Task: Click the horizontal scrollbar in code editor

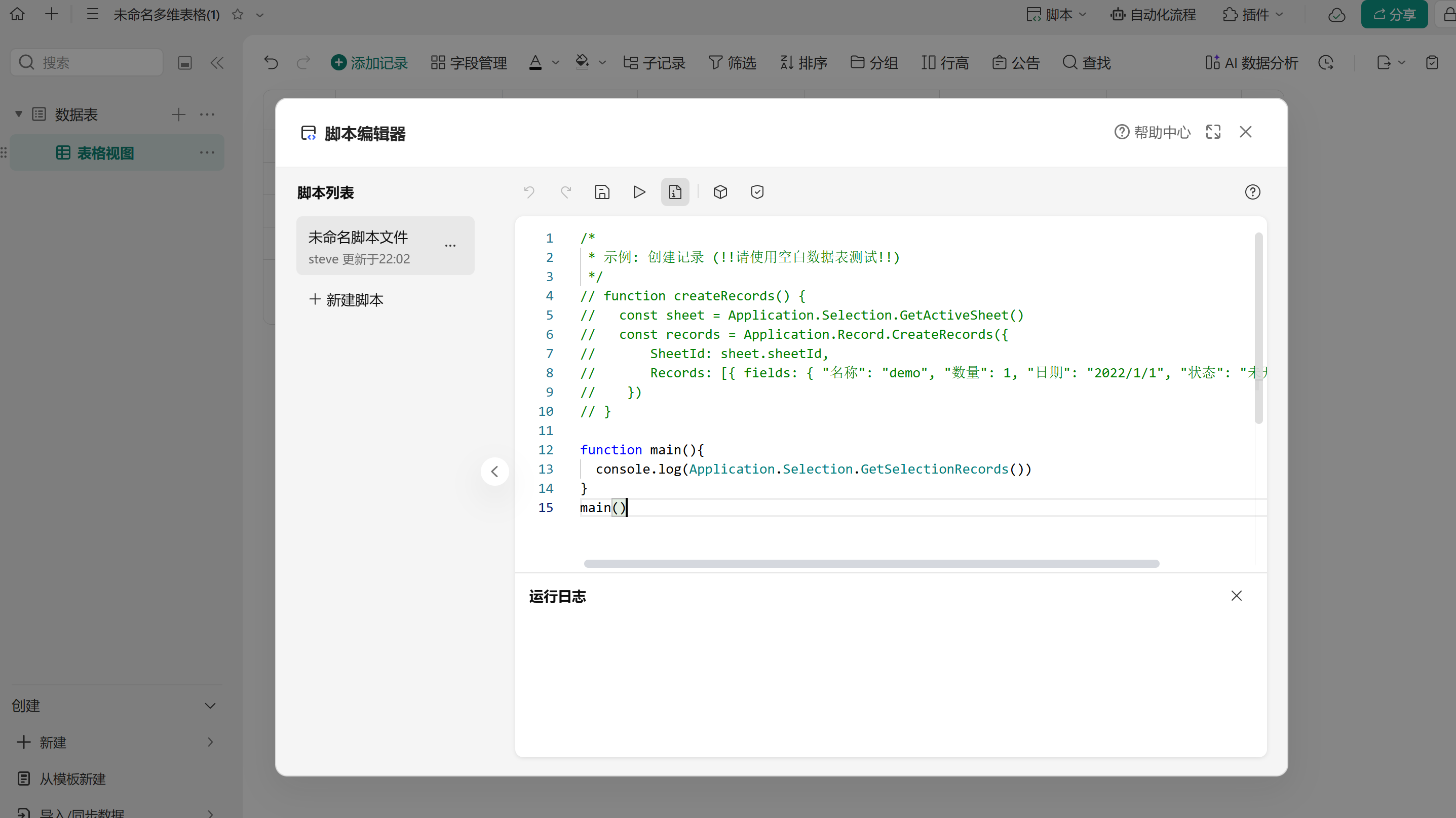Action: [x=871, y=564]
